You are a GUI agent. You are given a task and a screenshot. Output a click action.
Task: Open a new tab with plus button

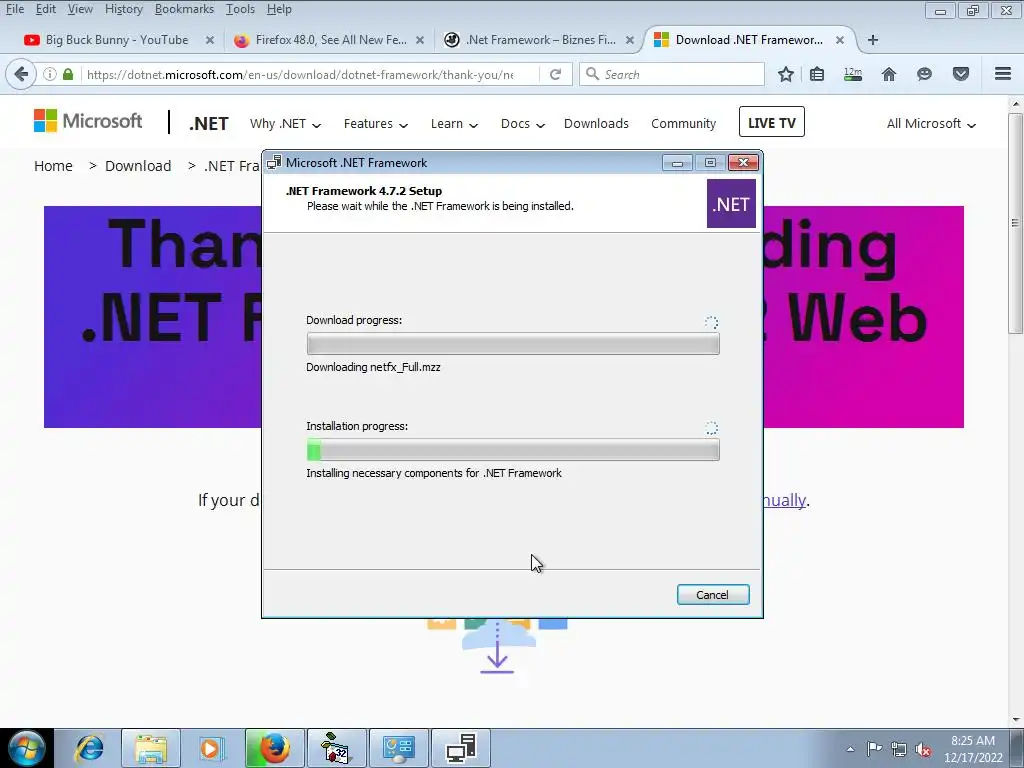click(x=872, y=40)
